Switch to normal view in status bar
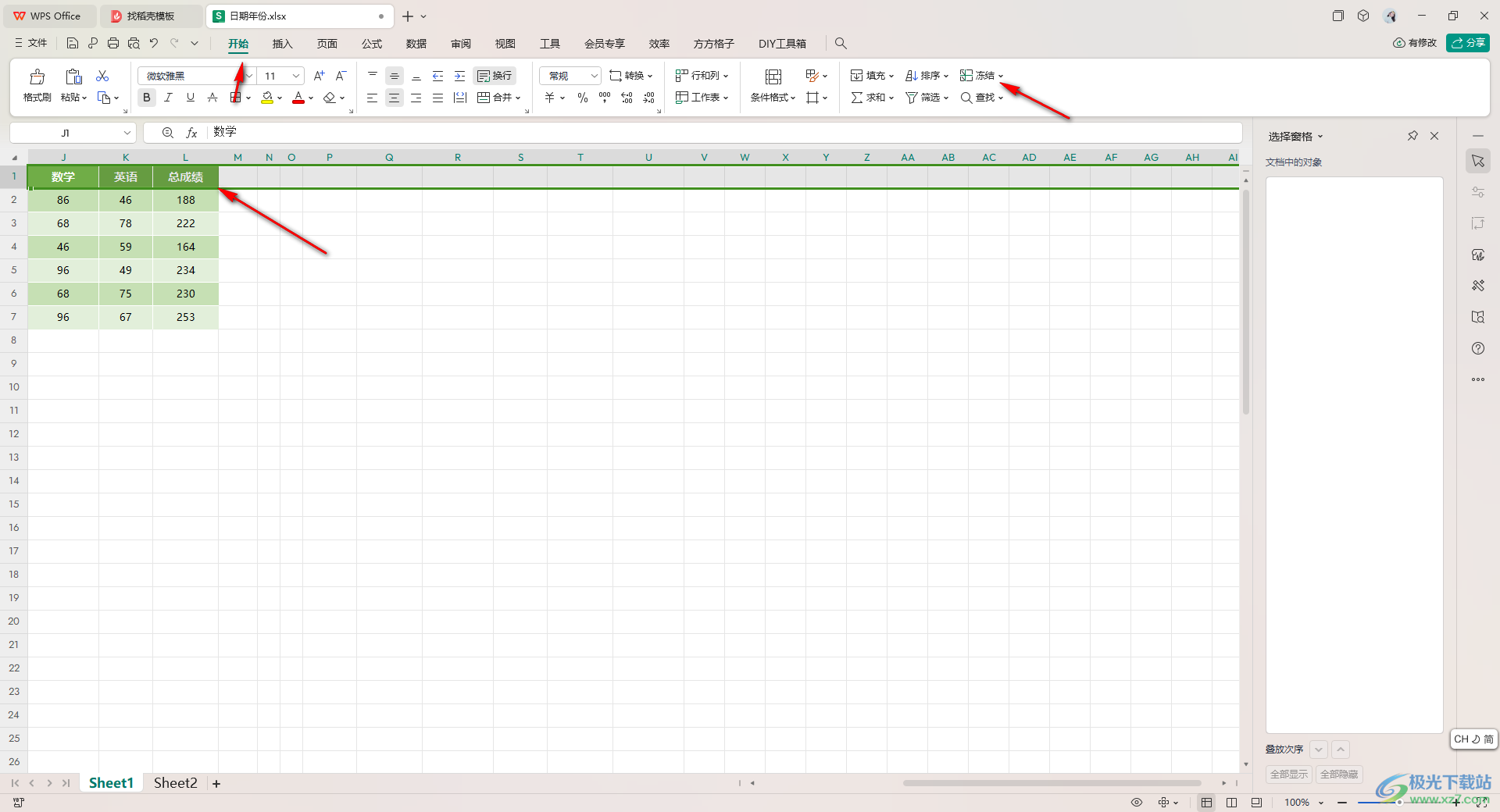This screenshot has height=812, width=1500. [1207, 802]
